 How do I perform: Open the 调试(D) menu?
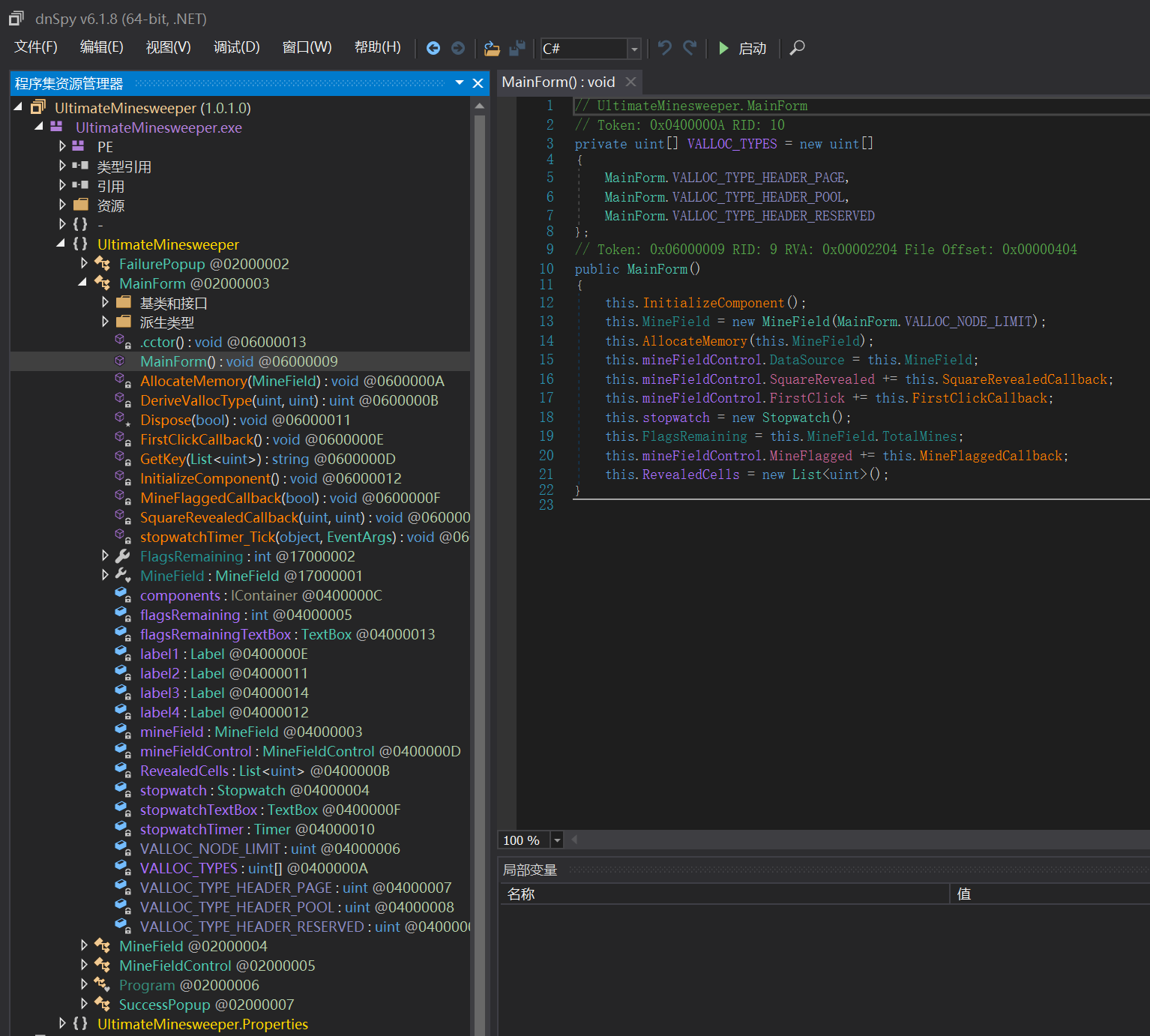(236, 47)
